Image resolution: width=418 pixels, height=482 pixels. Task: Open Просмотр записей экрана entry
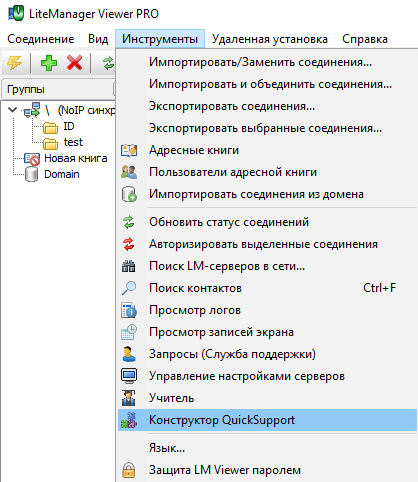pyautogui.click(x=267, y=332)
